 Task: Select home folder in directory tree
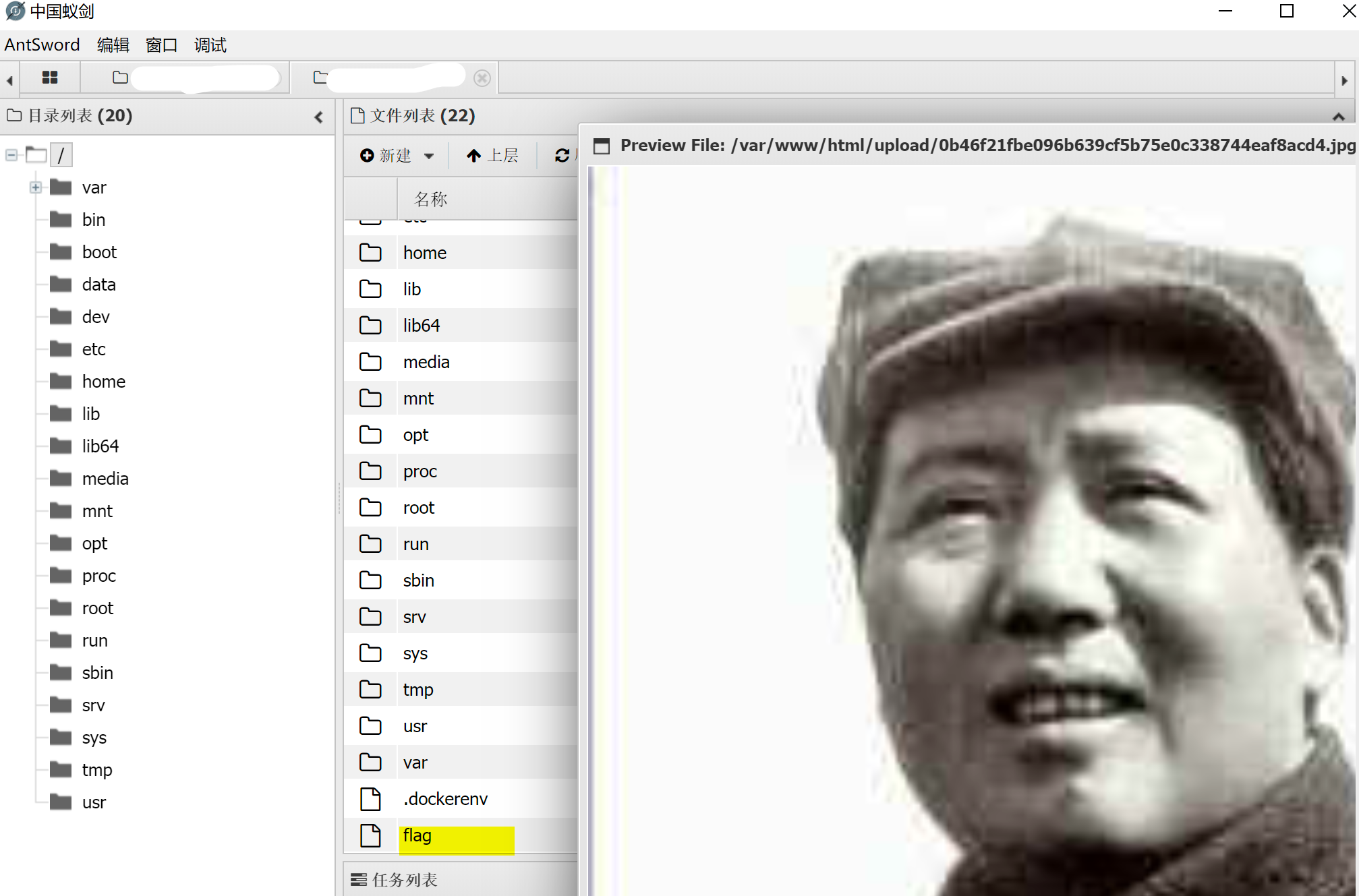pyautogui.click(x=103, y=382)
